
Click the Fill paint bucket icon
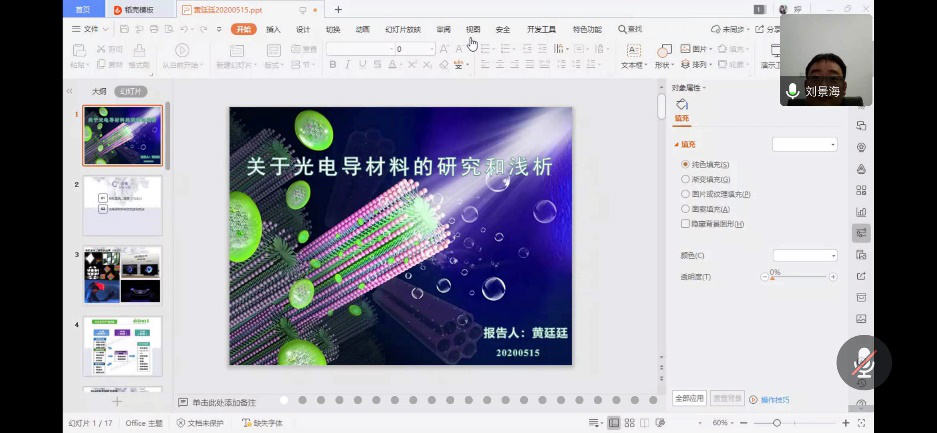coord(682,104)
